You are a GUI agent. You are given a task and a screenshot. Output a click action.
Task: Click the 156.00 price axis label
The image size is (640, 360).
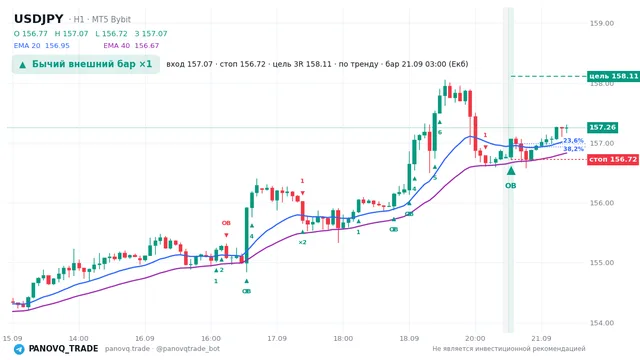point(602,203)
